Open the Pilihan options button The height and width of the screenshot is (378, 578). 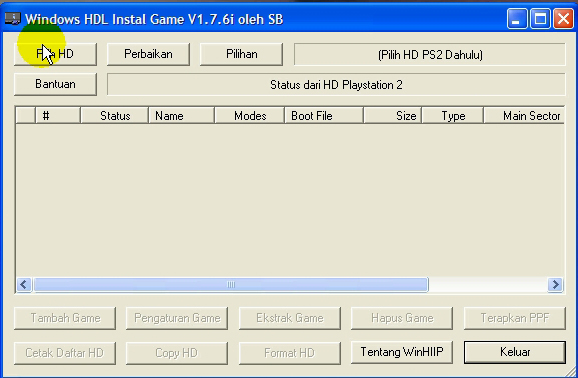tap(241, 54)
